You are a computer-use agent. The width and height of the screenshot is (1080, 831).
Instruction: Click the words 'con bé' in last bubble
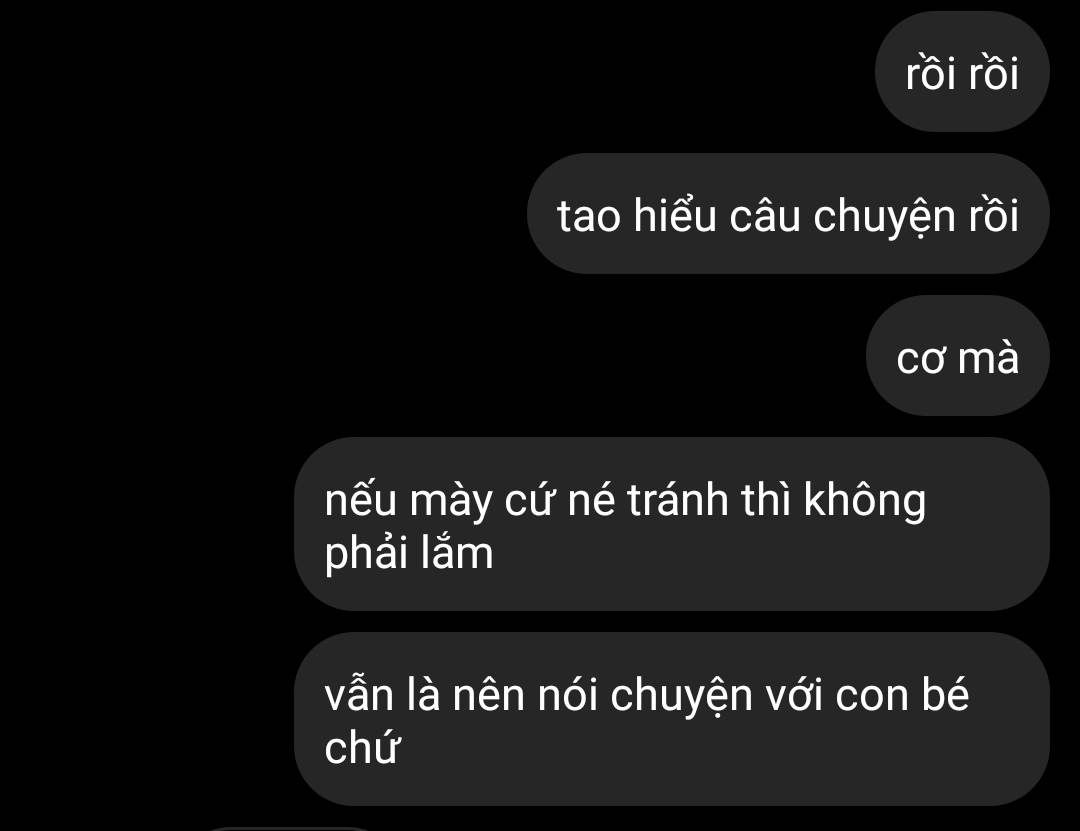click(x=902, y=695)
